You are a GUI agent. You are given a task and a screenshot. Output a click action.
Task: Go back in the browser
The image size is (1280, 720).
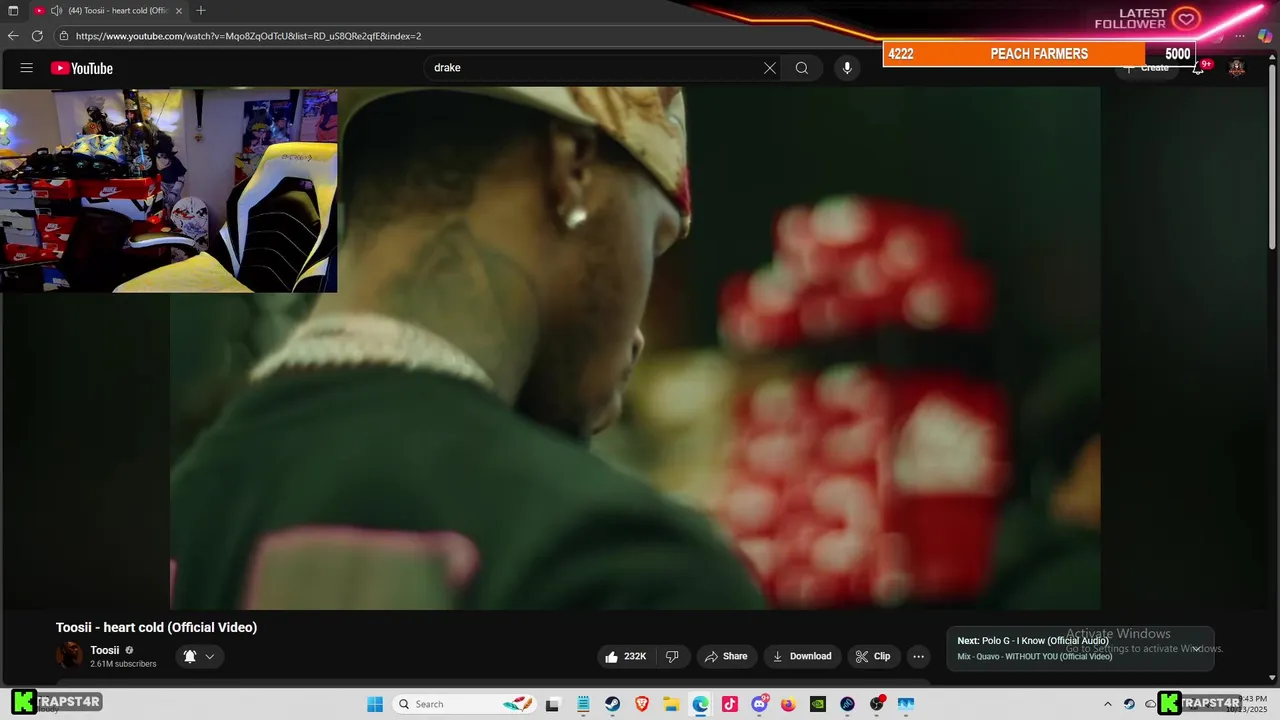(x=13, y=36)
